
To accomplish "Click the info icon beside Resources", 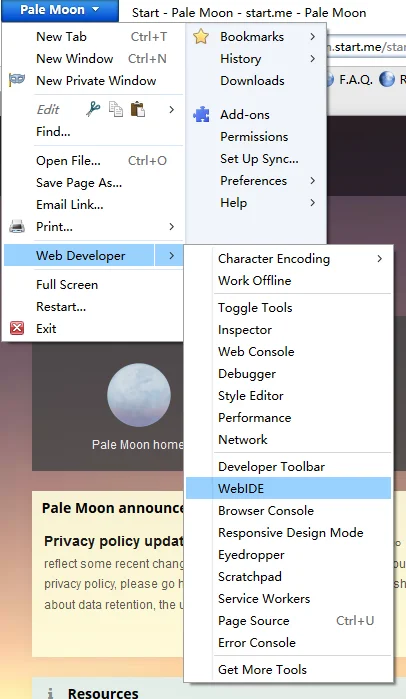I will (x=50, y=693).
